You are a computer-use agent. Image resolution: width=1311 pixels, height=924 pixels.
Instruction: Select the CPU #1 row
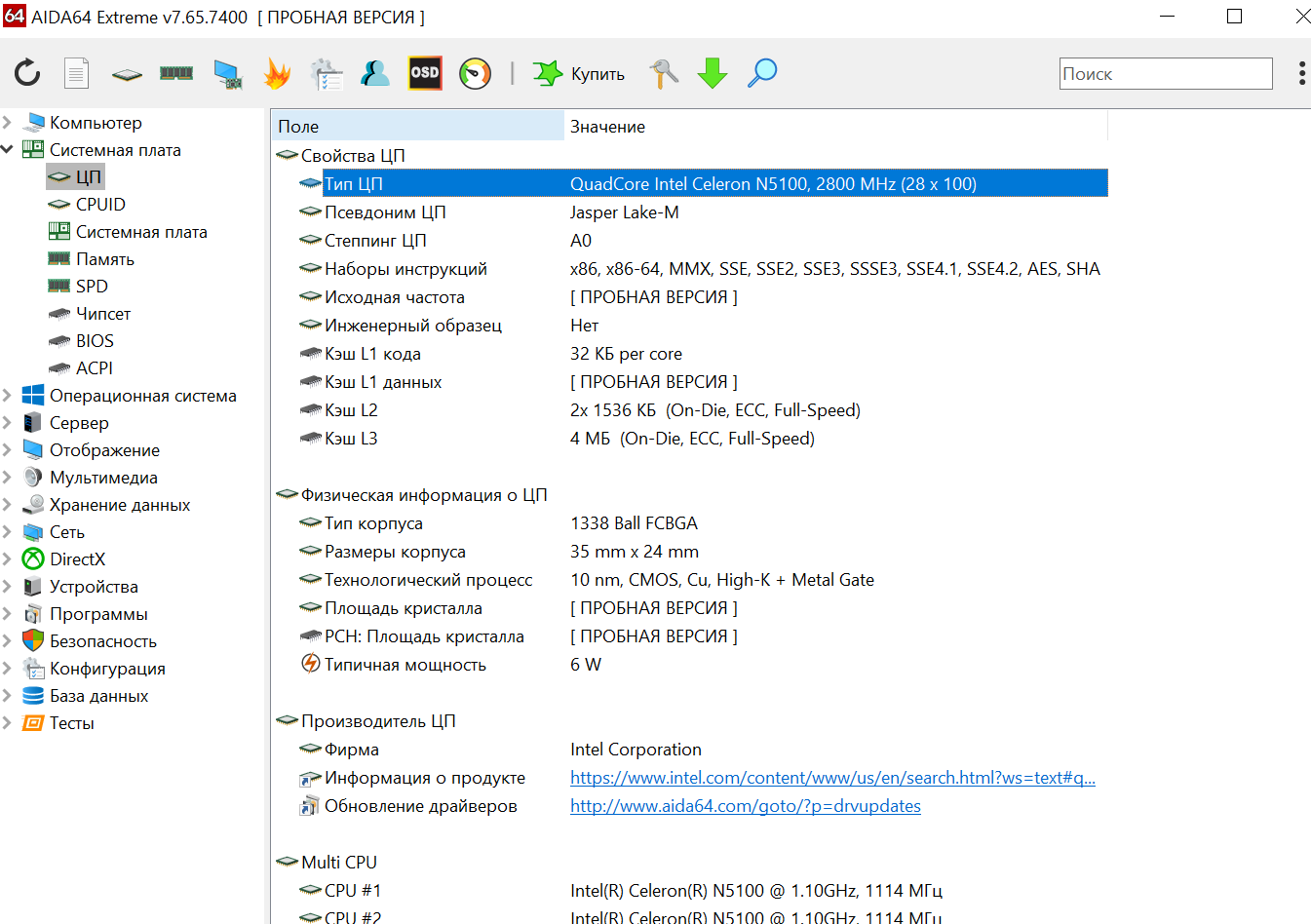[702, 891]
